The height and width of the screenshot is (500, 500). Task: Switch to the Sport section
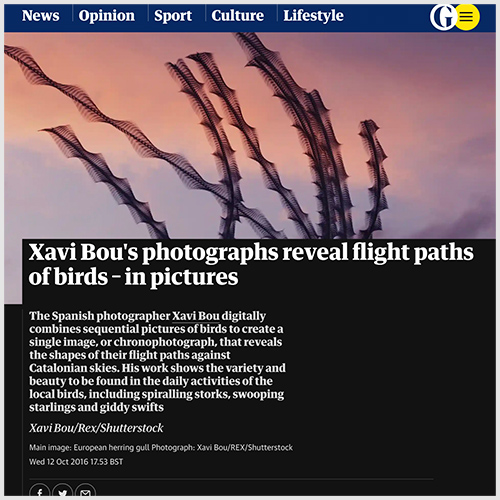173,16
